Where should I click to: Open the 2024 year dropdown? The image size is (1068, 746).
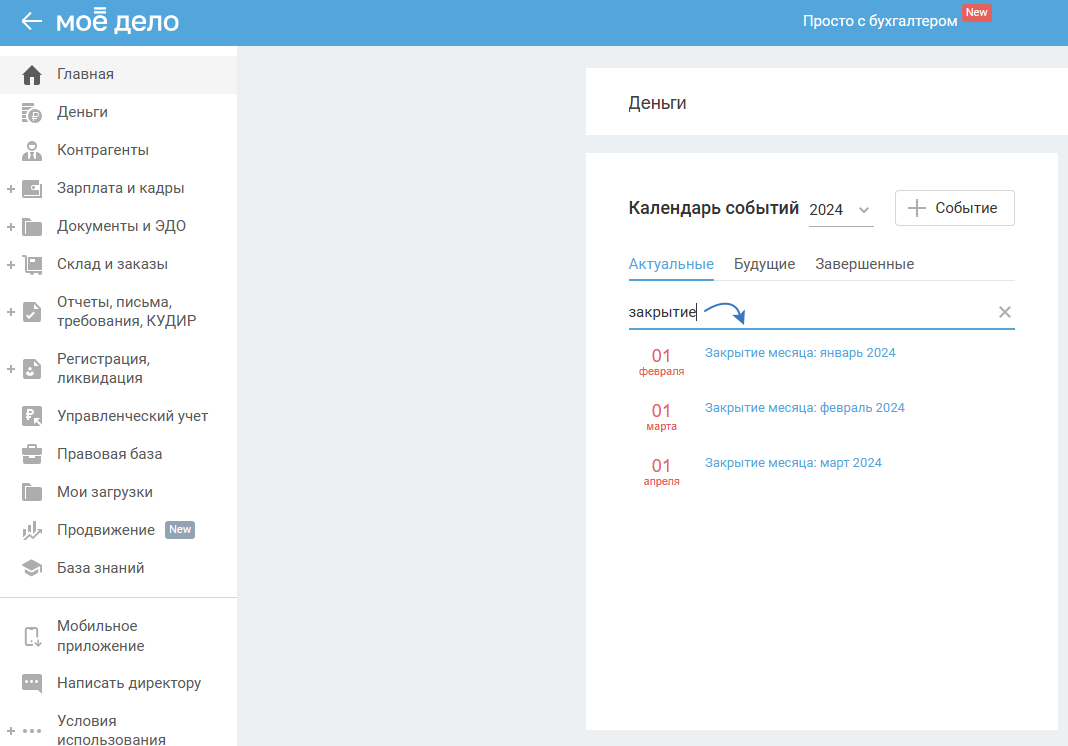[x=841, y=210]
